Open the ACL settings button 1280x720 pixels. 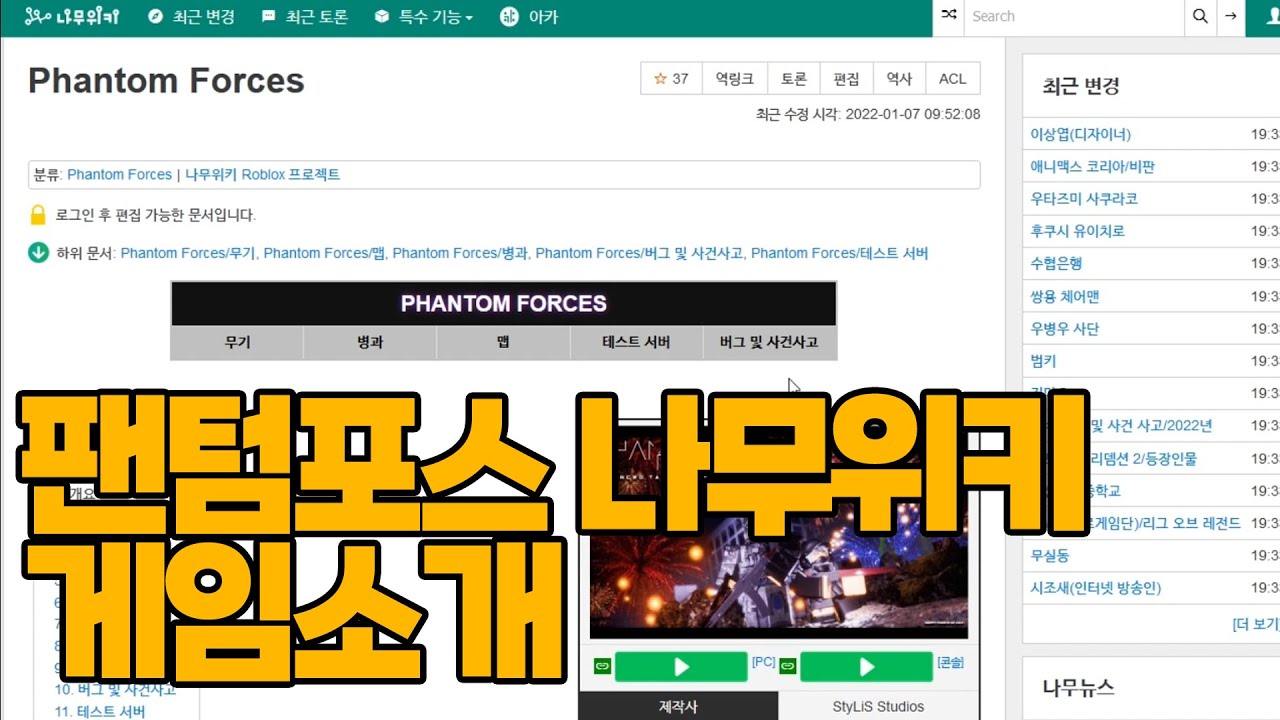953,79
